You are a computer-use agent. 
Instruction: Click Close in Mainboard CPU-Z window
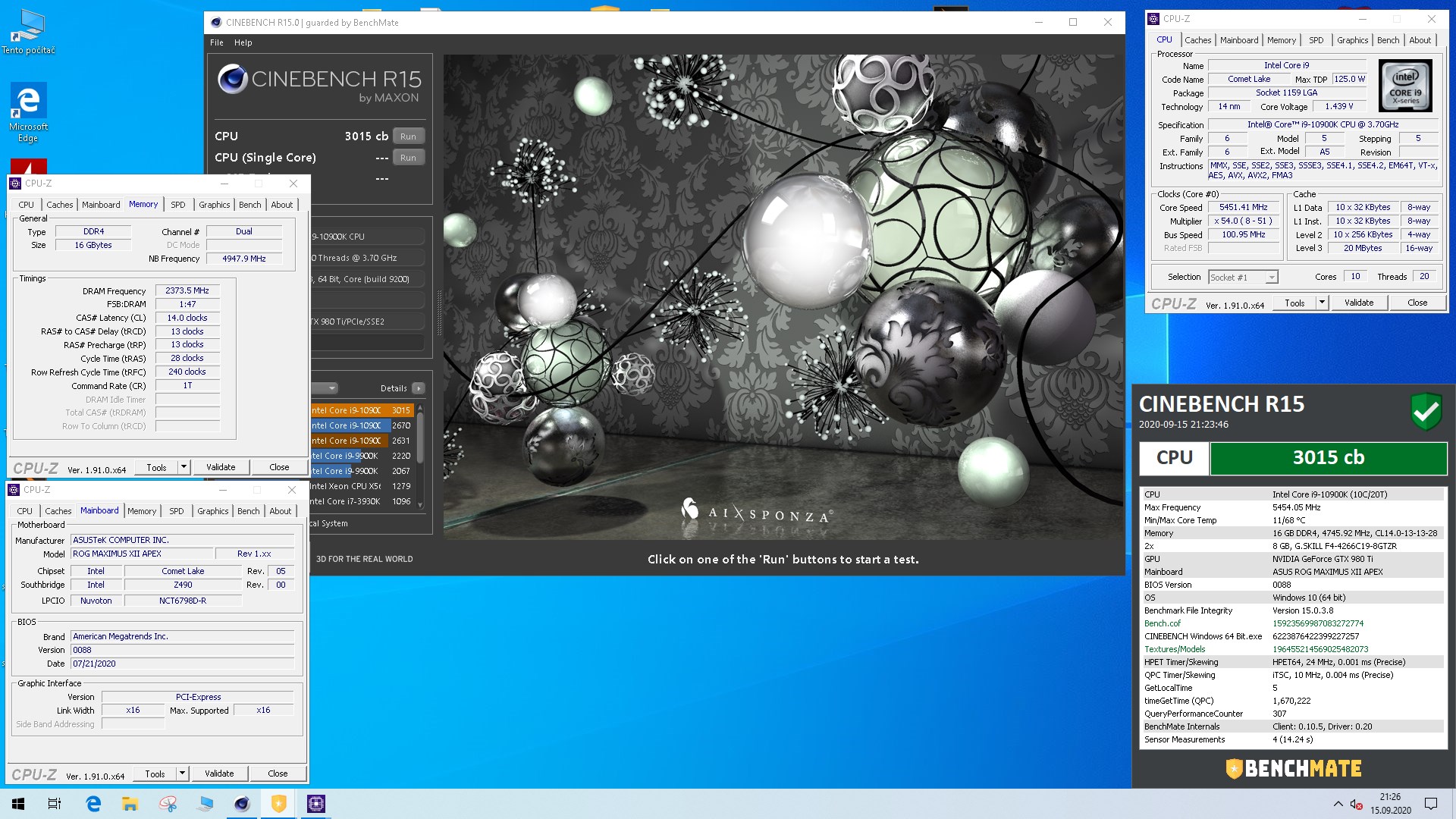(278, 773)
